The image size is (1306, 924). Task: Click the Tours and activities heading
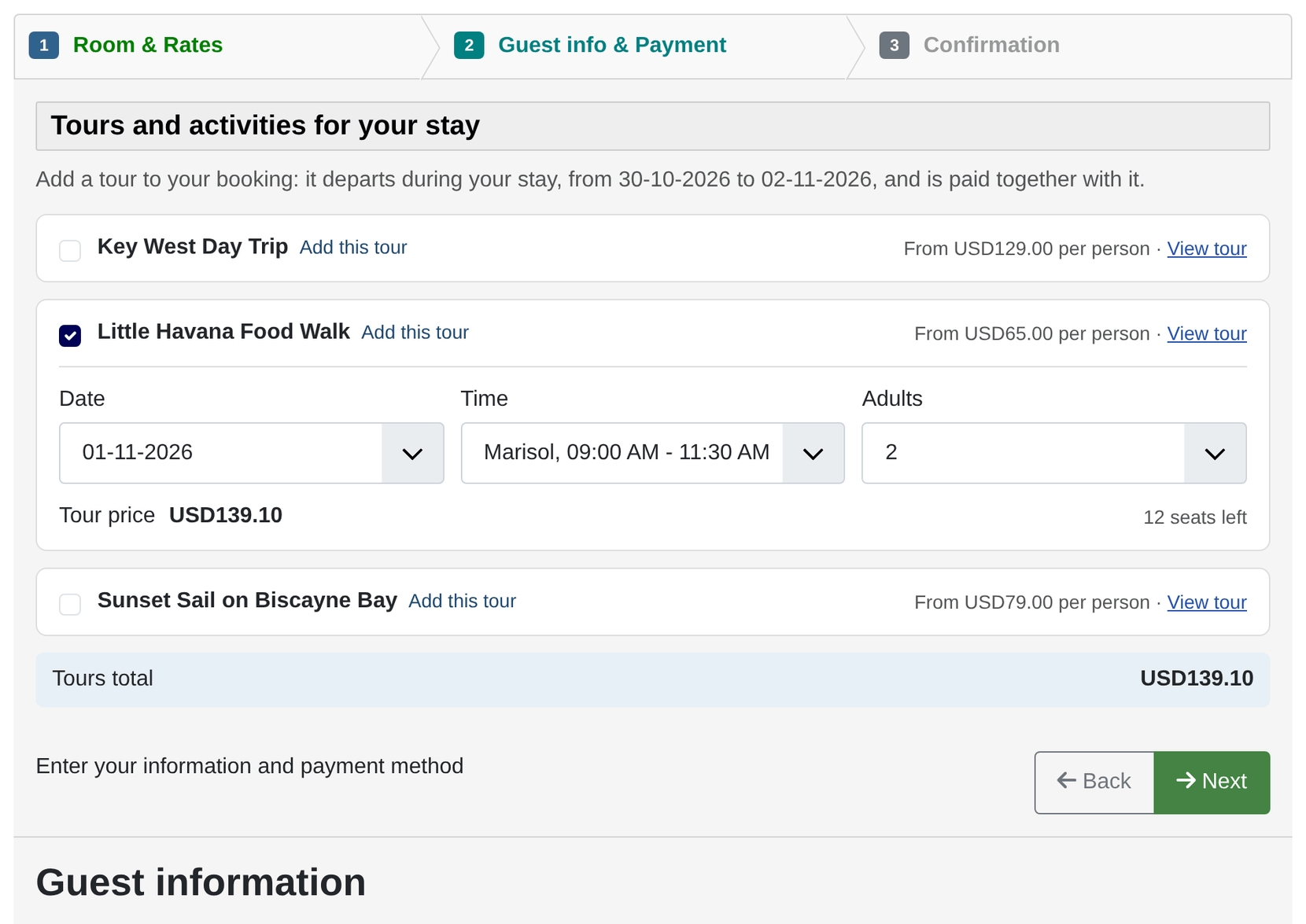click(265, 126)
